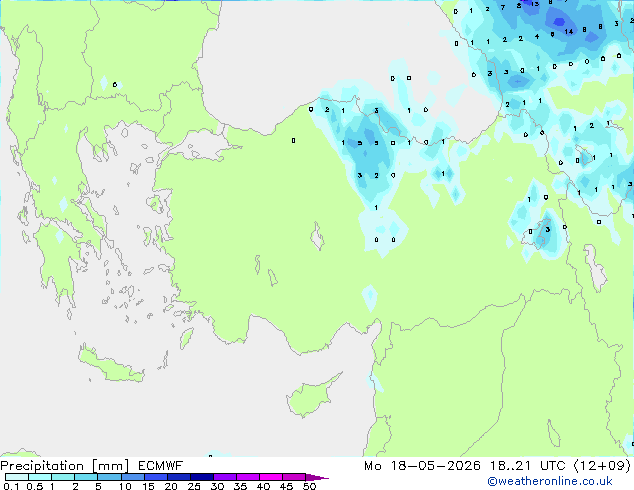Click the '0.5' legend value label
This screenshot has height=490, width=634.
click(x=34, y=486)
